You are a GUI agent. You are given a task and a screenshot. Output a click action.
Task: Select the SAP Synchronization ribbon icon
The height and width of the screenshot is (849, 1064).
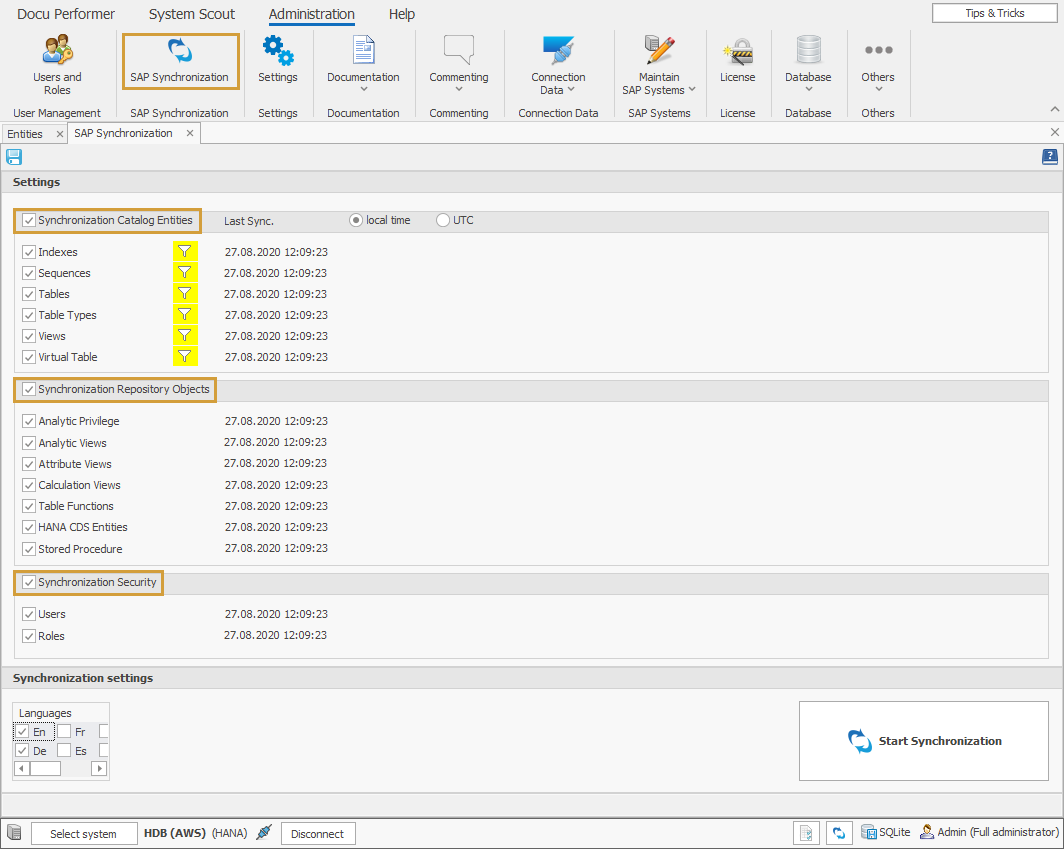180,61
